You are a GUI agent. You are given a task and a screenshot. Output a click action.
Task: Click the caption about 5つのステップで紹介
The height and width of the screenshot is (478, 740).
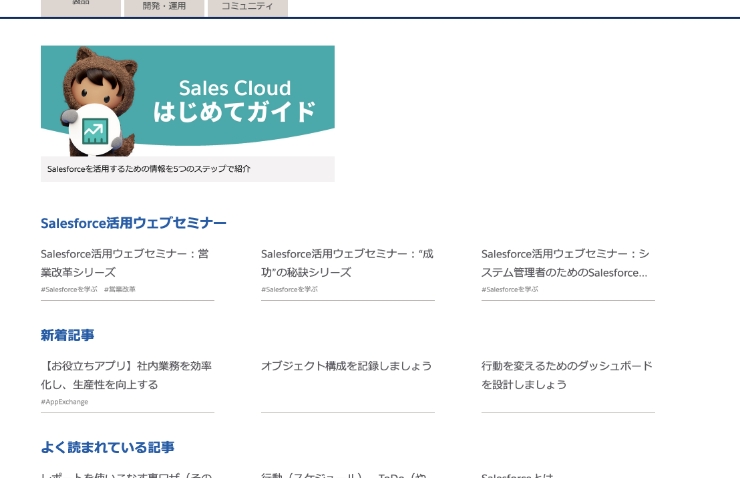(x=149, y=169)
